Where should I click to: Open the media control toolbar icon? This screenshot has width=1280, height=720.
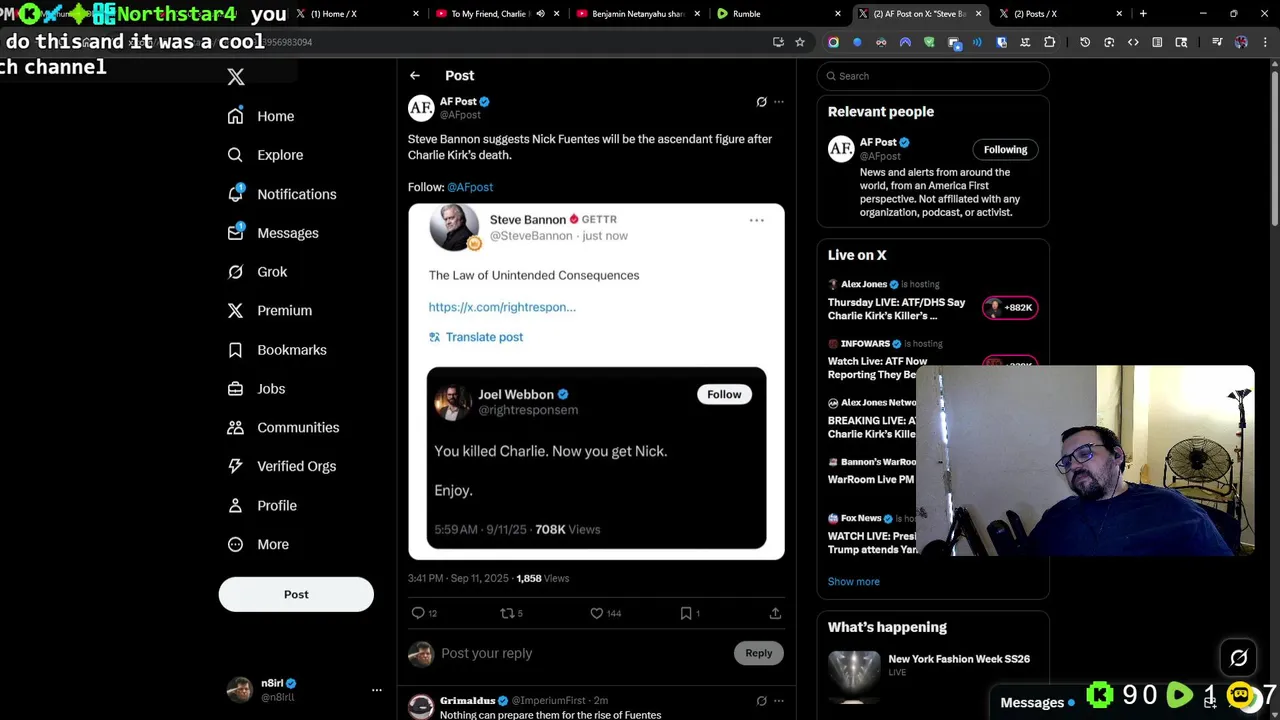pyautogui.click(x=1217, y=42)
